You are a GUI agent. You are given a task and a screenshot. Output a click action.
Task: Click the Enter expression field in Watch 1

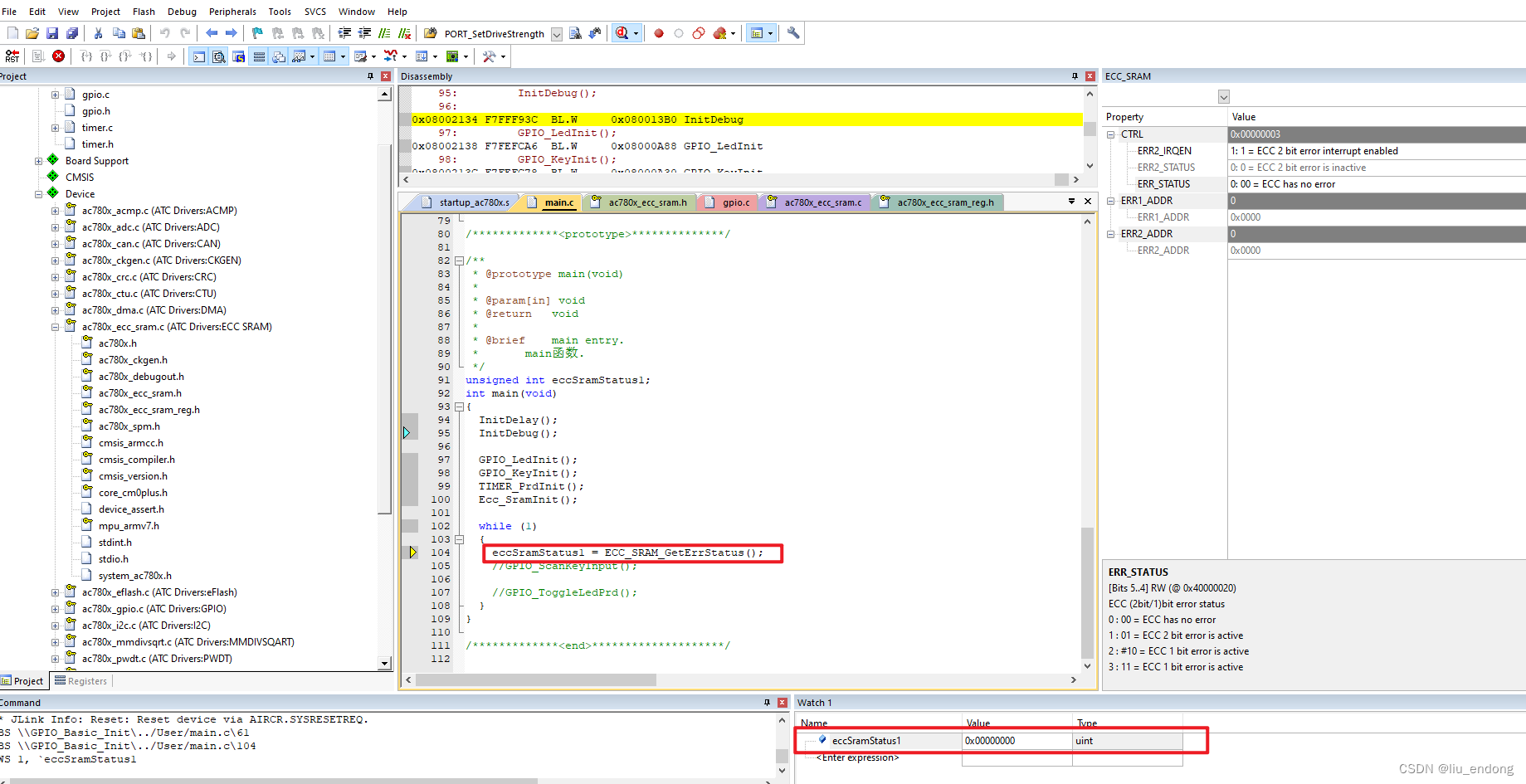pyautogui.click(x=857, y=757)
